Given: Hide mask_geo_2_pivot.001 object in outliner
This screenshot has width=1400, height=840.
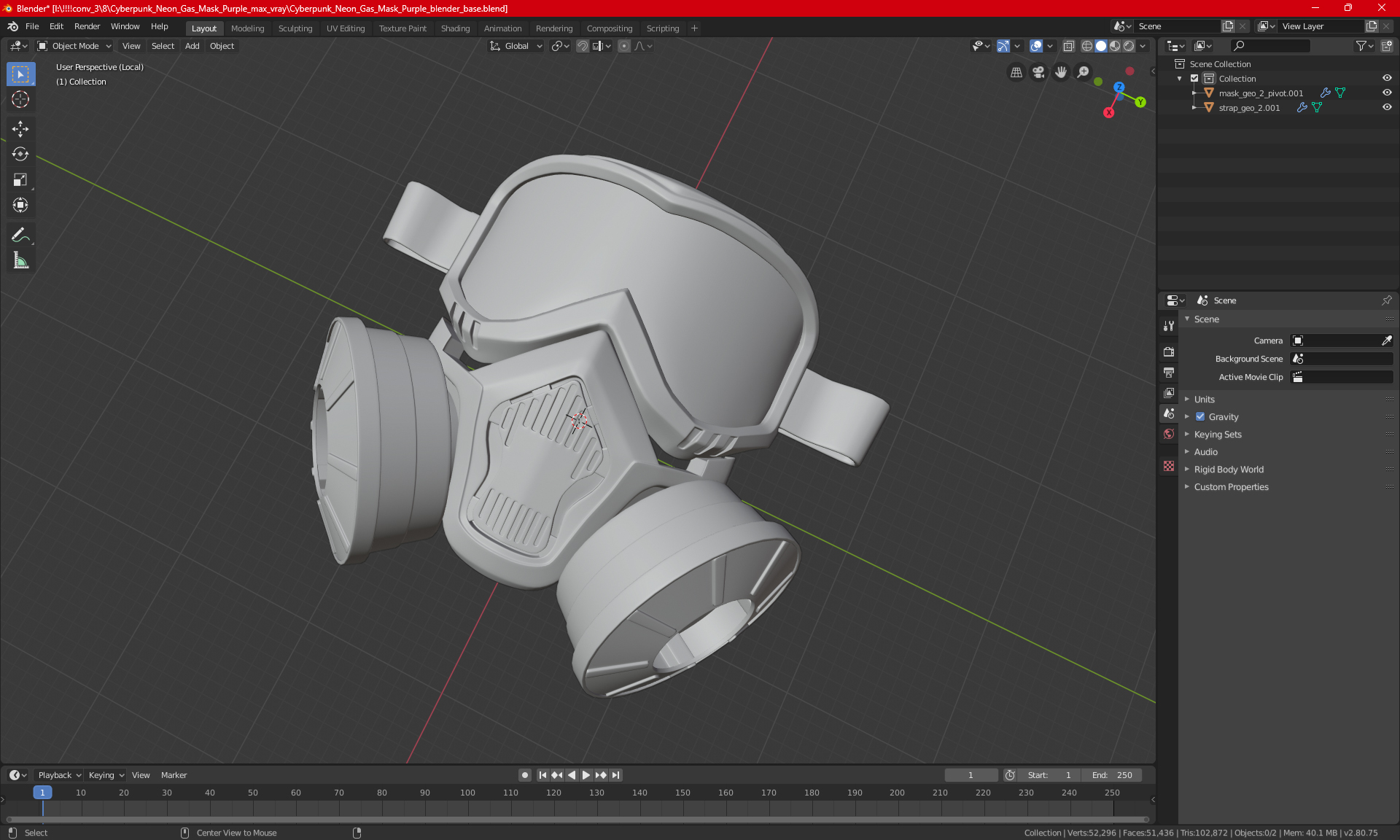Looking at the screenshot, I should (x=1387, y=93).
